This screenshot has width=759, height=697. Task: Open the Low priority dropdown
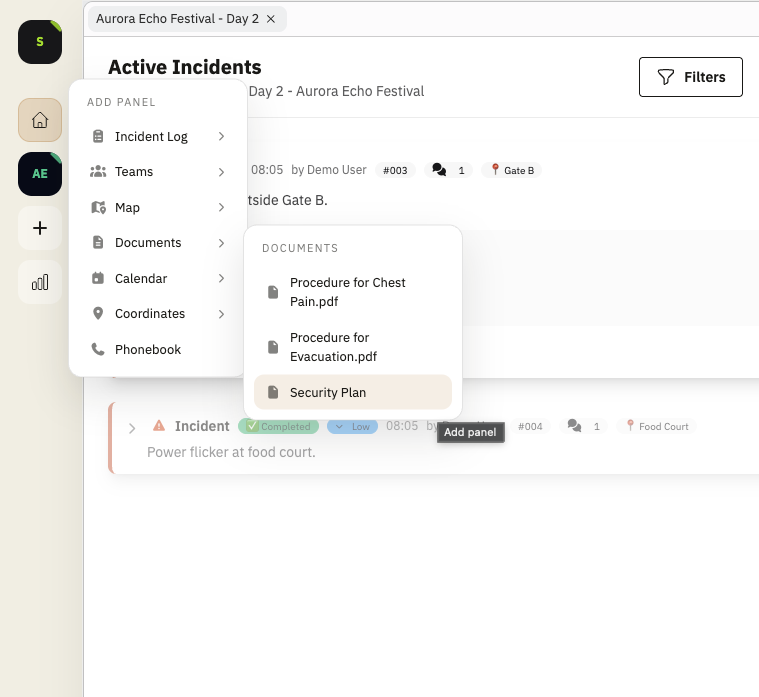pyautogui.click(x=352, y=426)
